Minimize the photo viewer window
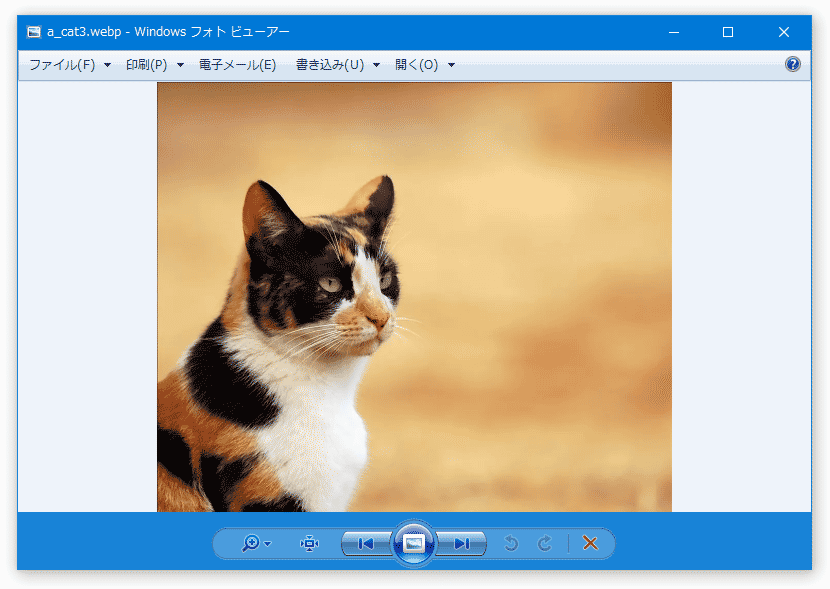Viewport: 830px width, 589px height. (674, 32)
